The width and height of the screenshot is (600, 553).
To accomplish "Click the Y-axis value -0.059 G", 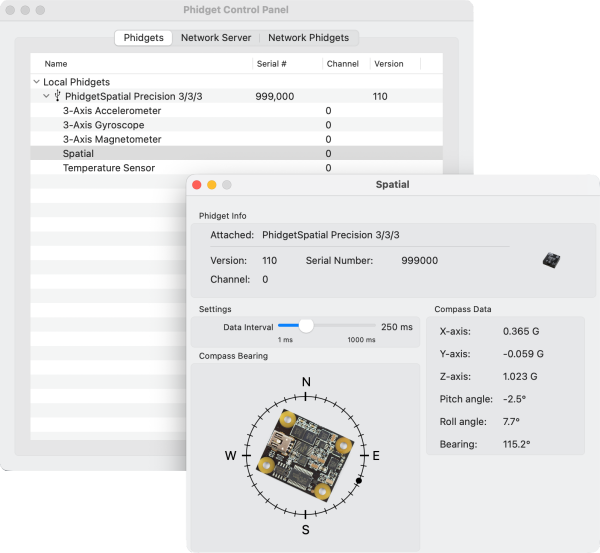I will (x=523, y=354).
